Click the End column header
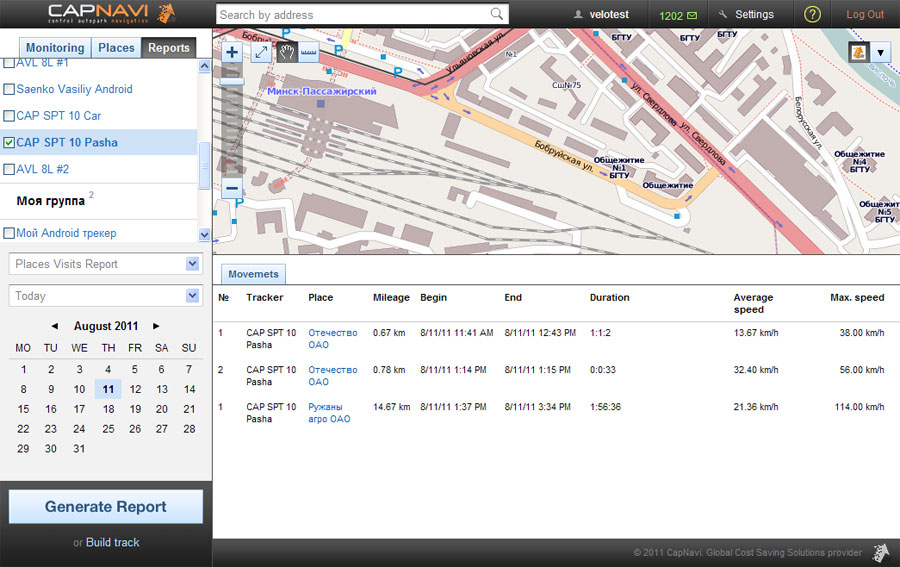 tap(513, 297)
